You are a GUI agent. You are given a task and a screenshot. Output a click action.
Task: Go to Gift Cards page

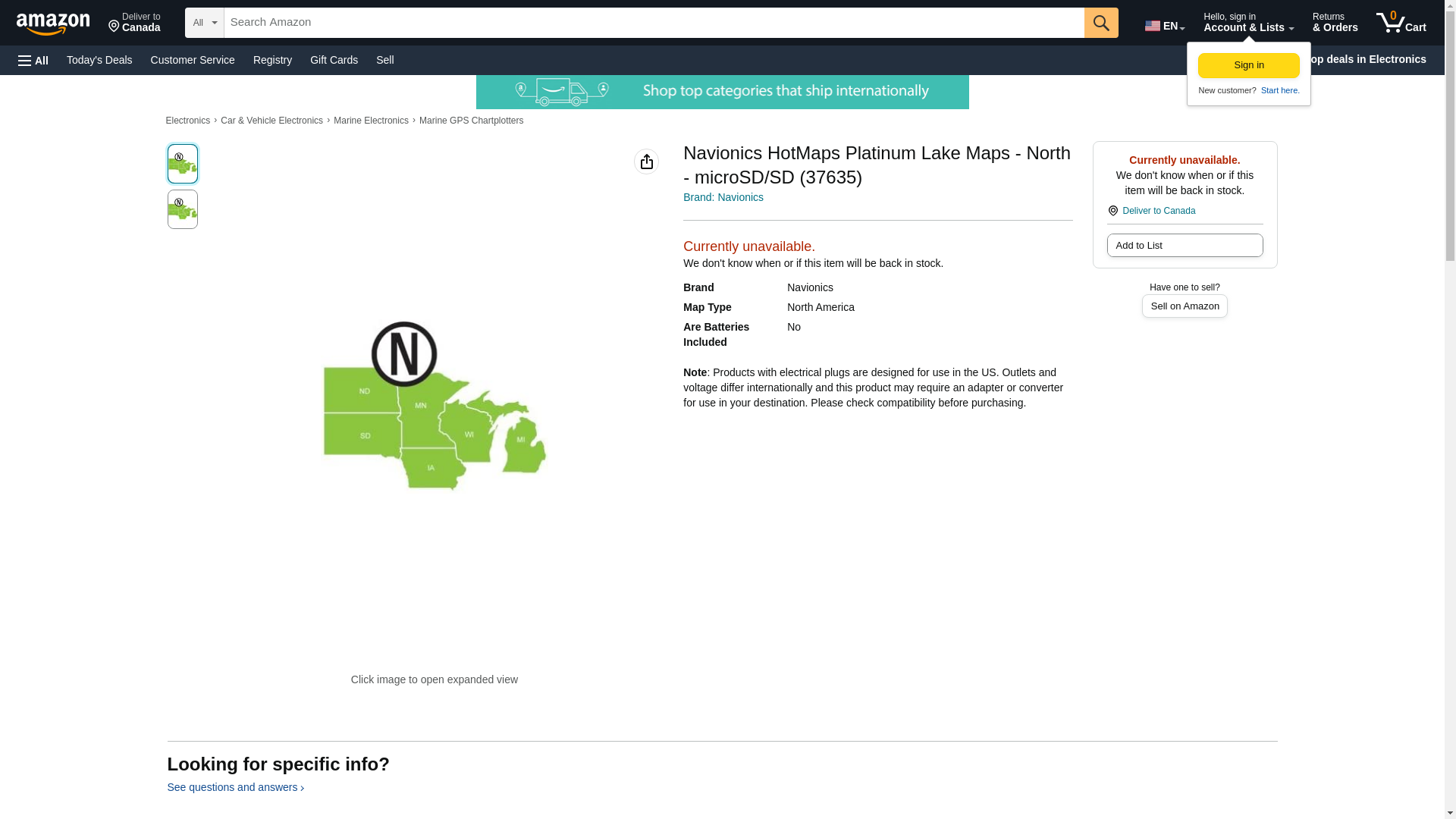point(334,60)
